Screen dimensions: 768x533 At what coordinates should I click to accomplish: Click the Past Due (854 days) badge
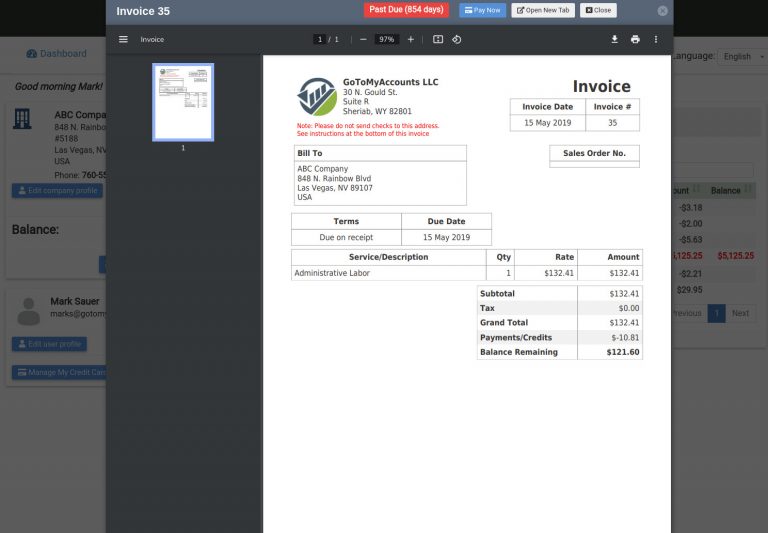pos(406,10)
